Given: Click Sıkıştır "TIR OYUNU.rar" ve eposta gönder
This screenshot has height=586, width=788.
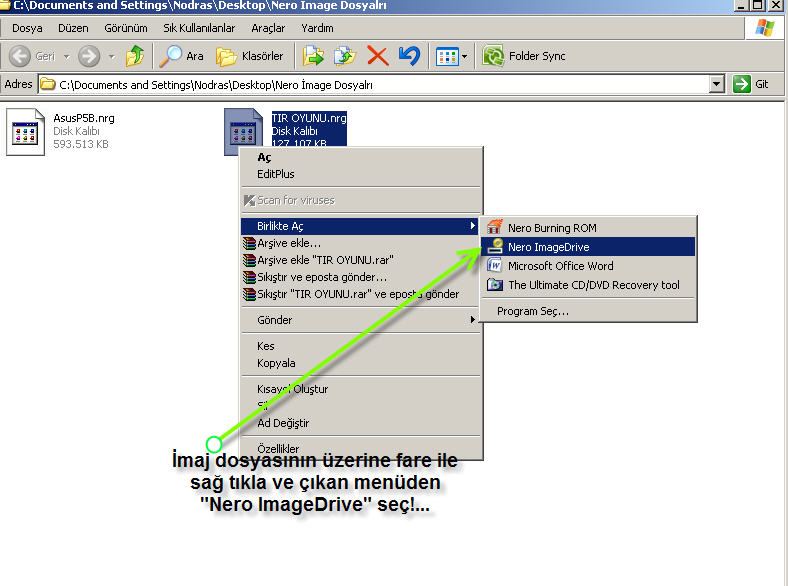Looking at the screenshot, I should [361, 295].
